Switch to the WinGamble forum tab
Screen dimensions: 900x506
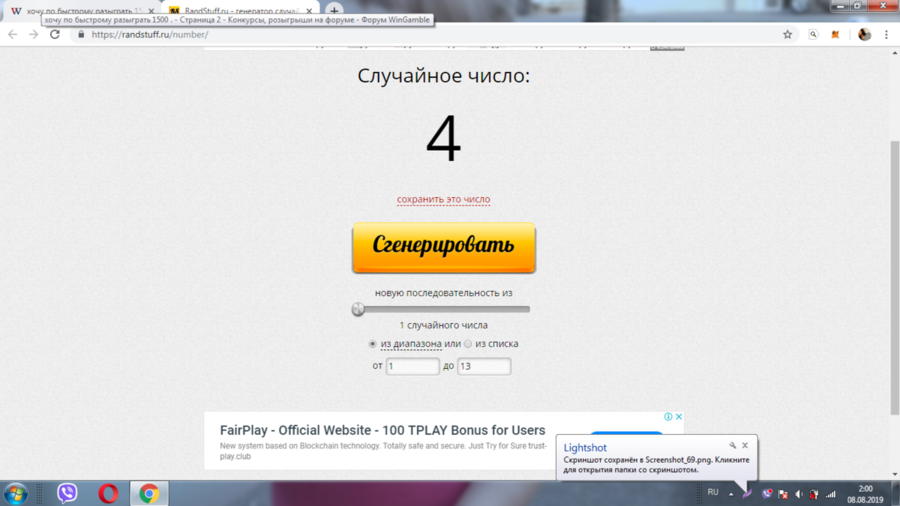point(80,11)
